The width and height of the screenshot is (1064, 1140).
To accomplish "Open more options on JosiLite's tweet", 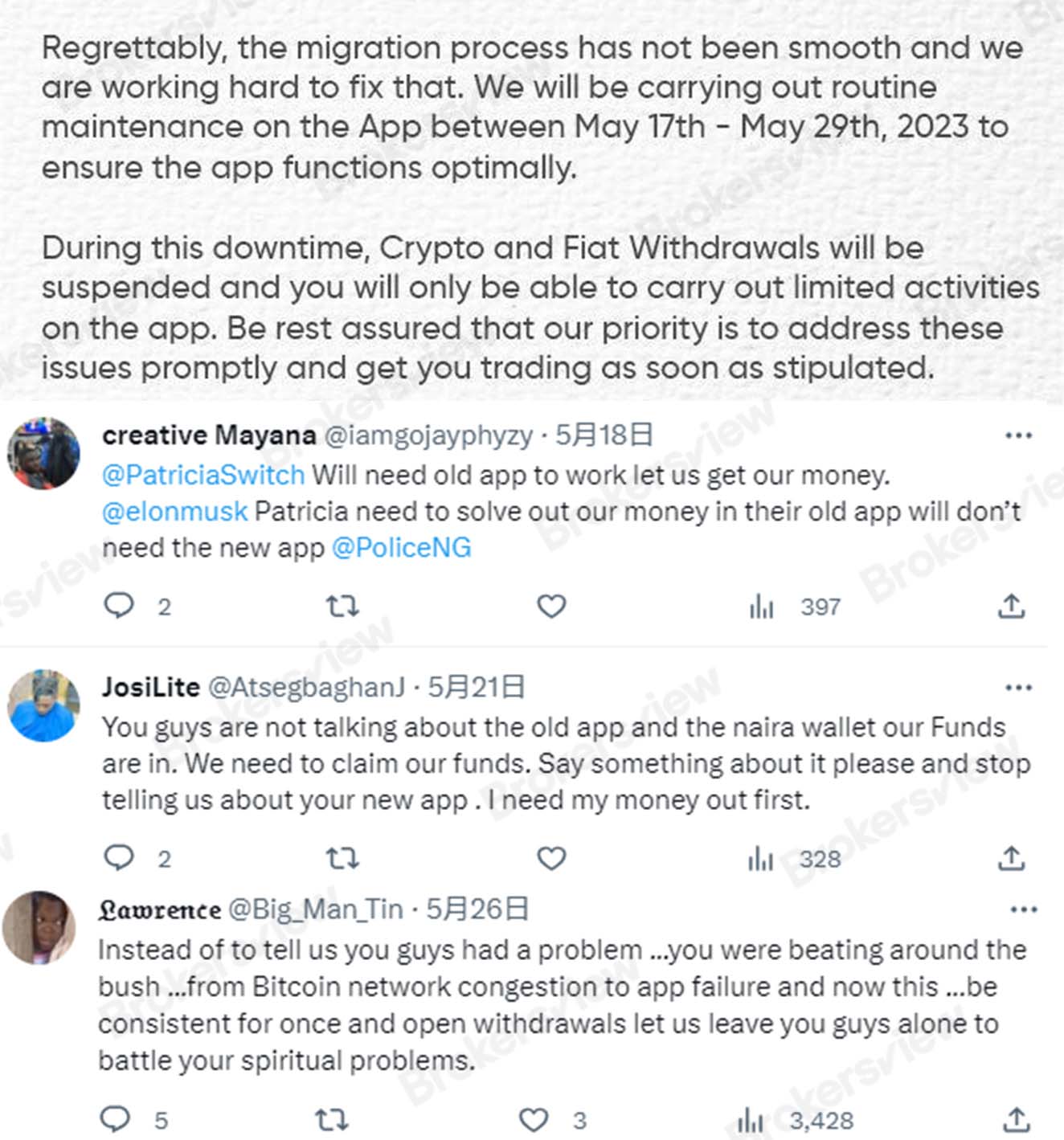I will point(1020,687).
